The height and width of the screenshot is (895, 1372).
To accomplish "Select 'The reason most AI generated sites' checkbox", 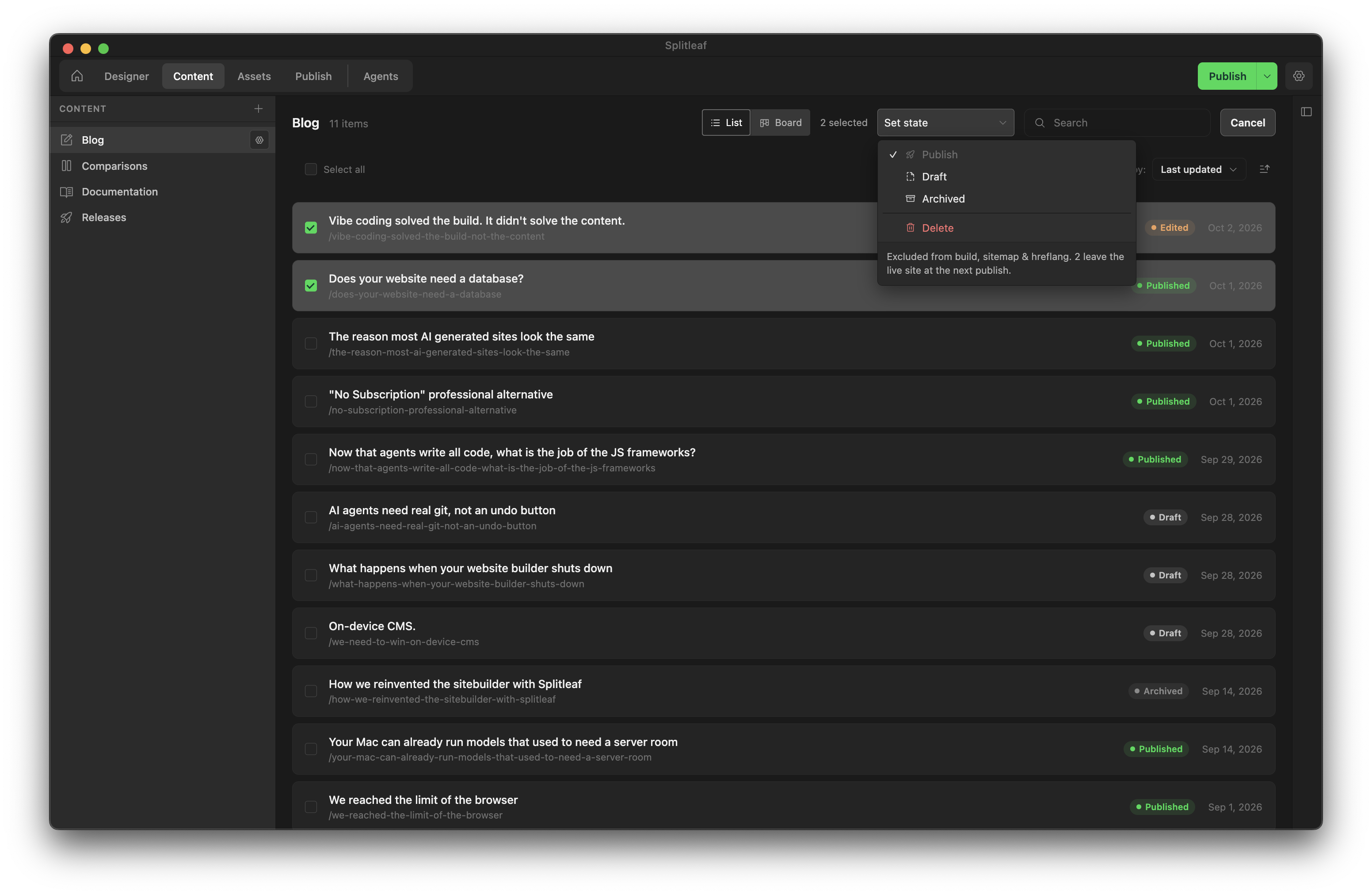I will (311, 344).
